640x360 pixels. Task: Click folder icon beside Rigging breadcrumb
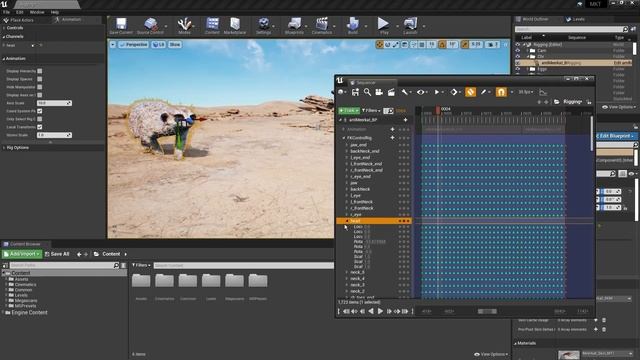(557, 102)
